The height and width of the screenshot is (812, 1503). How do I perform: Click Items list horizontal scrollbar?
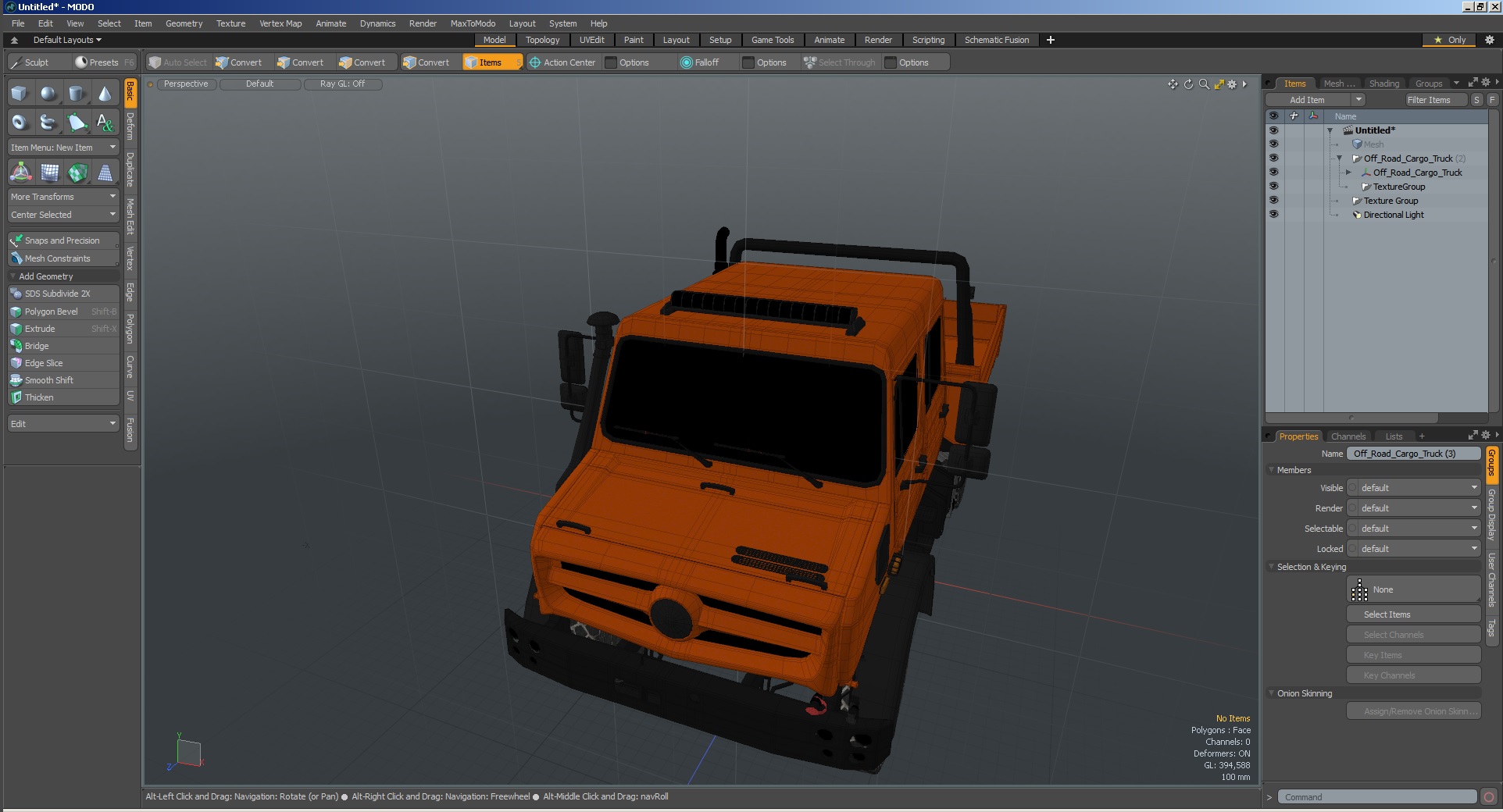pos(1352,418)
